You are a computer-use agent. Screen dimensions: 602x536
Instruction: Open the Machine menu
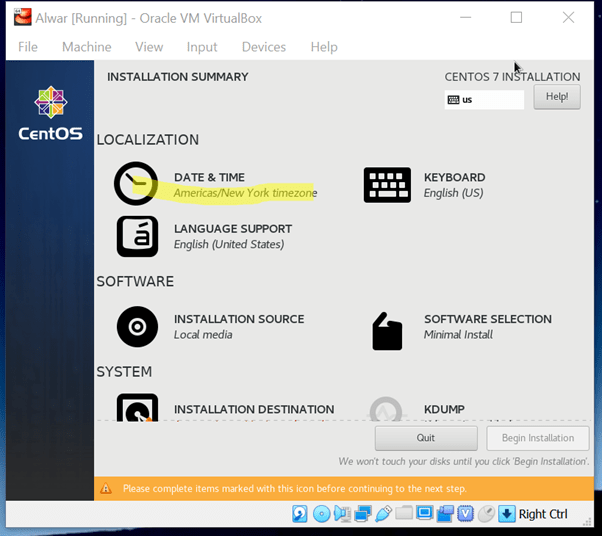coord(87,47)
